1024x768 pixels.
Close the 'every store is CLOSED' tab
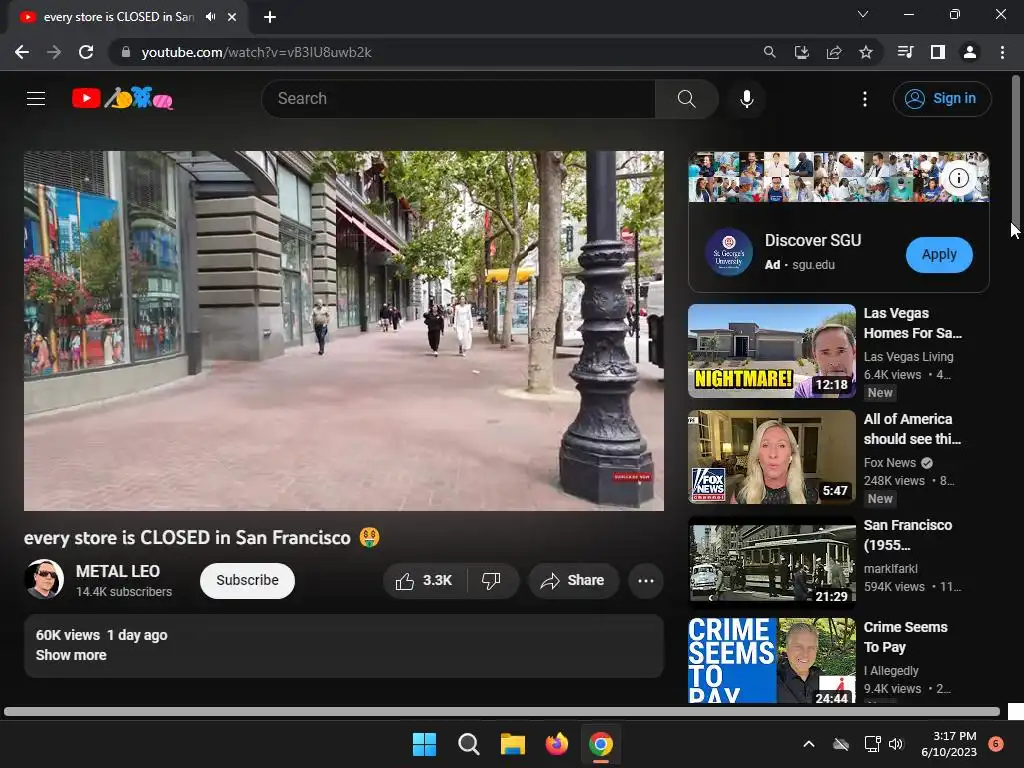232,17
